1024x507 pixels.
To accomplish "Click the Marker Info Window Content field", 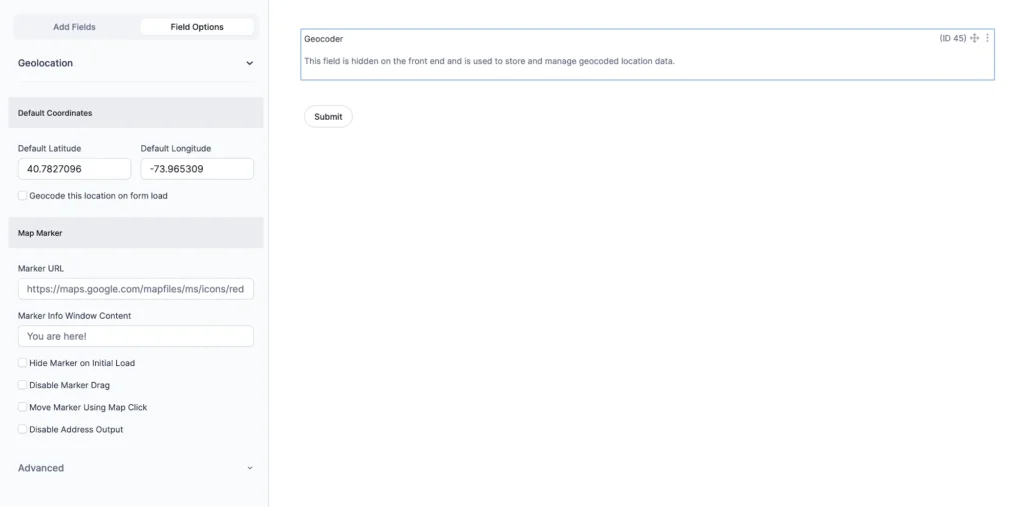I will [x=136, y=336].
